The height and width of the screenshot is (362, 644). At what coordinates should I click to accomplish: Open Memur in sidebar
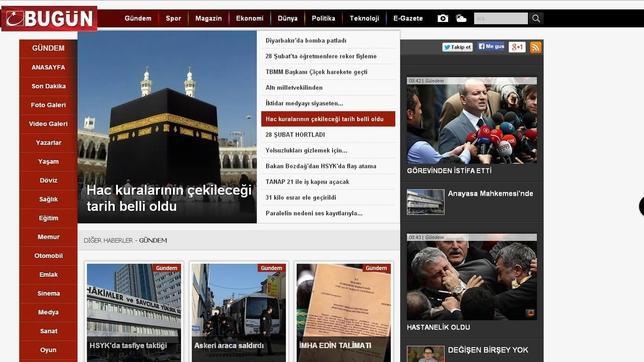pos(48,237)
